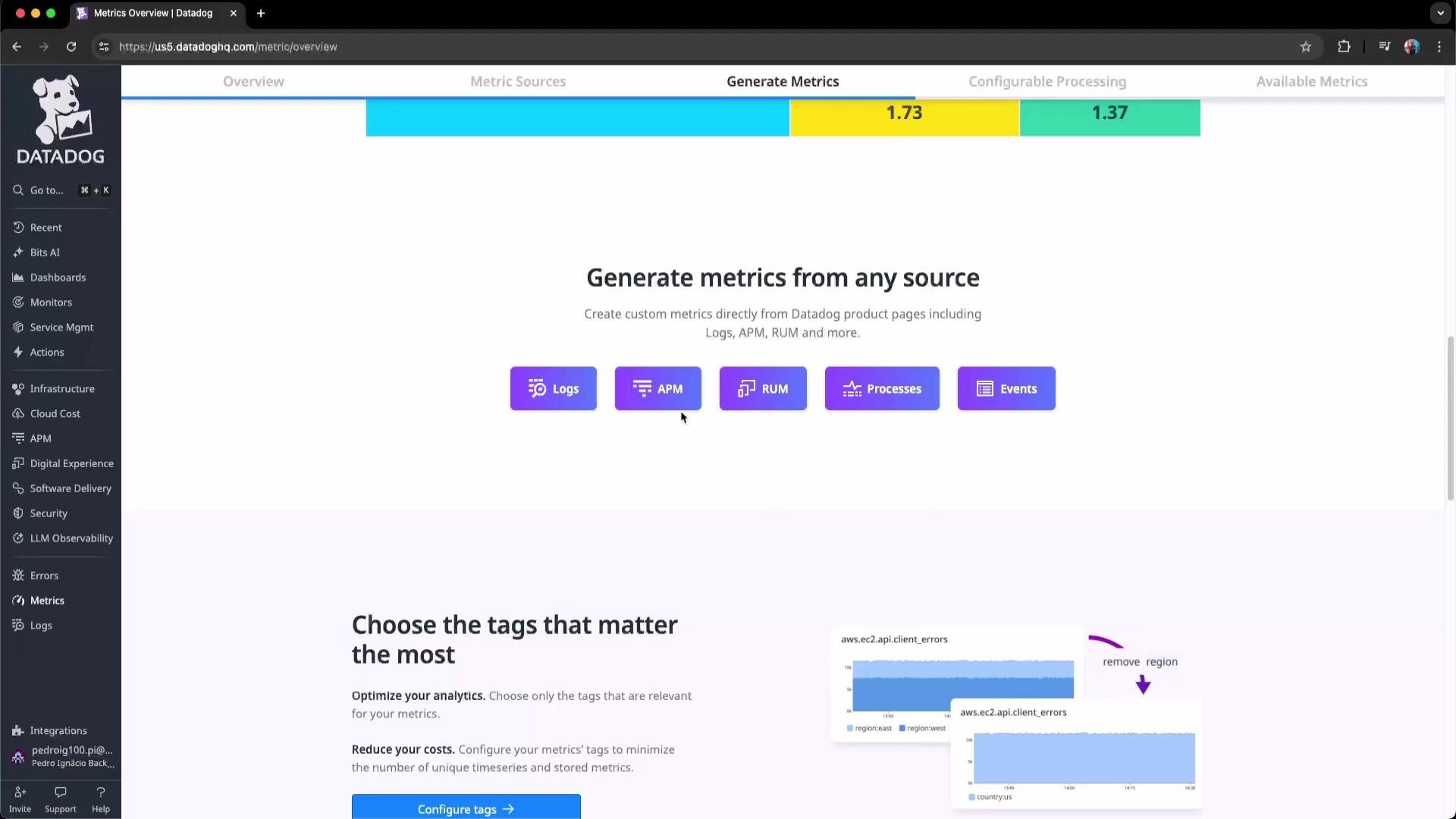The height and width of the screenshot is (819, 1456).
Task: Open Integrations in the sidebar
Action: tap(58, 731)
